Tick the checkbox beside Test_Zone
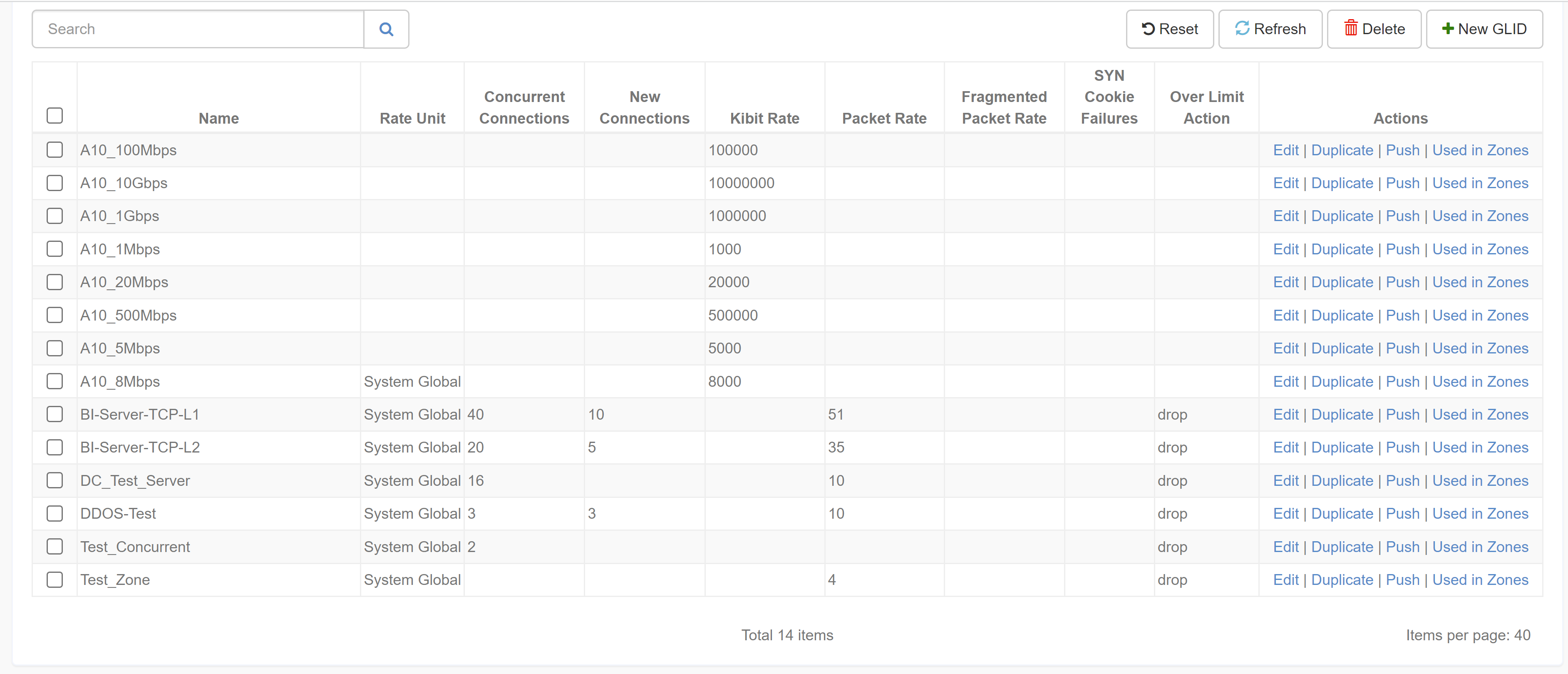The height and width of the screenshot is (674, 1568). 55,579
